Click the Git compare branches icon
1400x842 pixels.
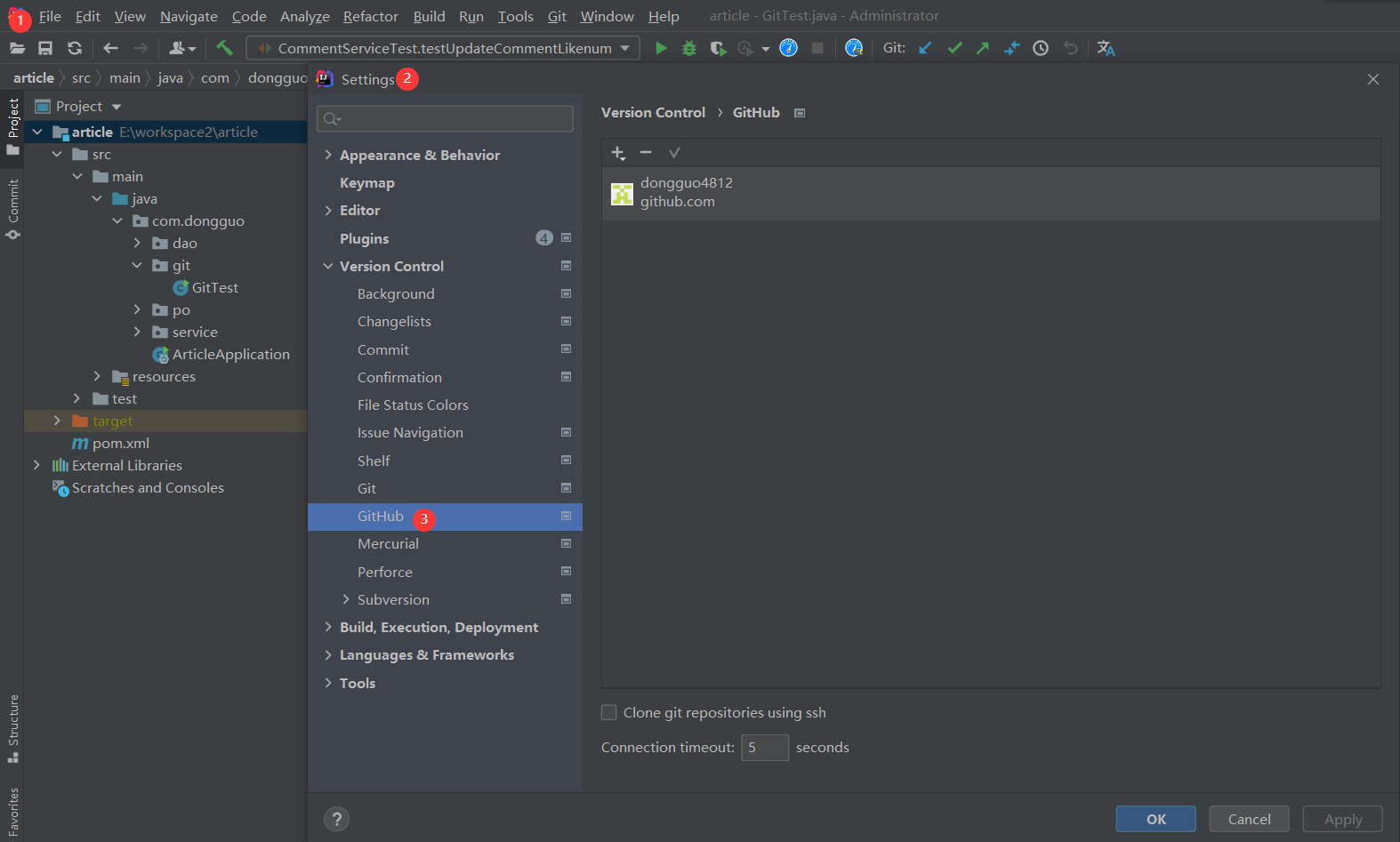pos(1011,48)
